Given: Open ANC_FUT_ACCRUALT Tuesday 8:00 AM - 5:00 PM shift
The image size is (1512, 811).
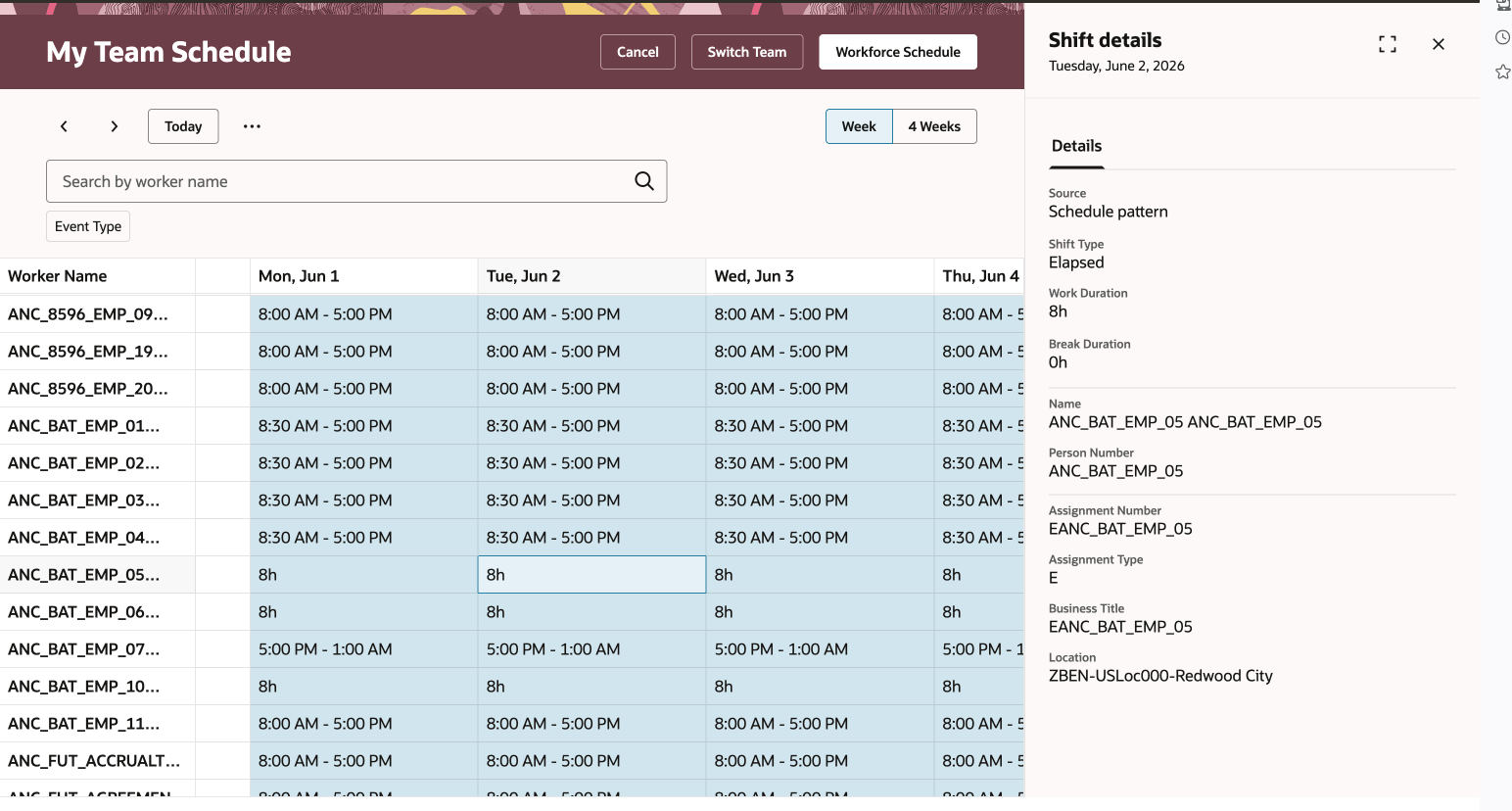Looking at the screenshot, I should (x=591, y=761).
